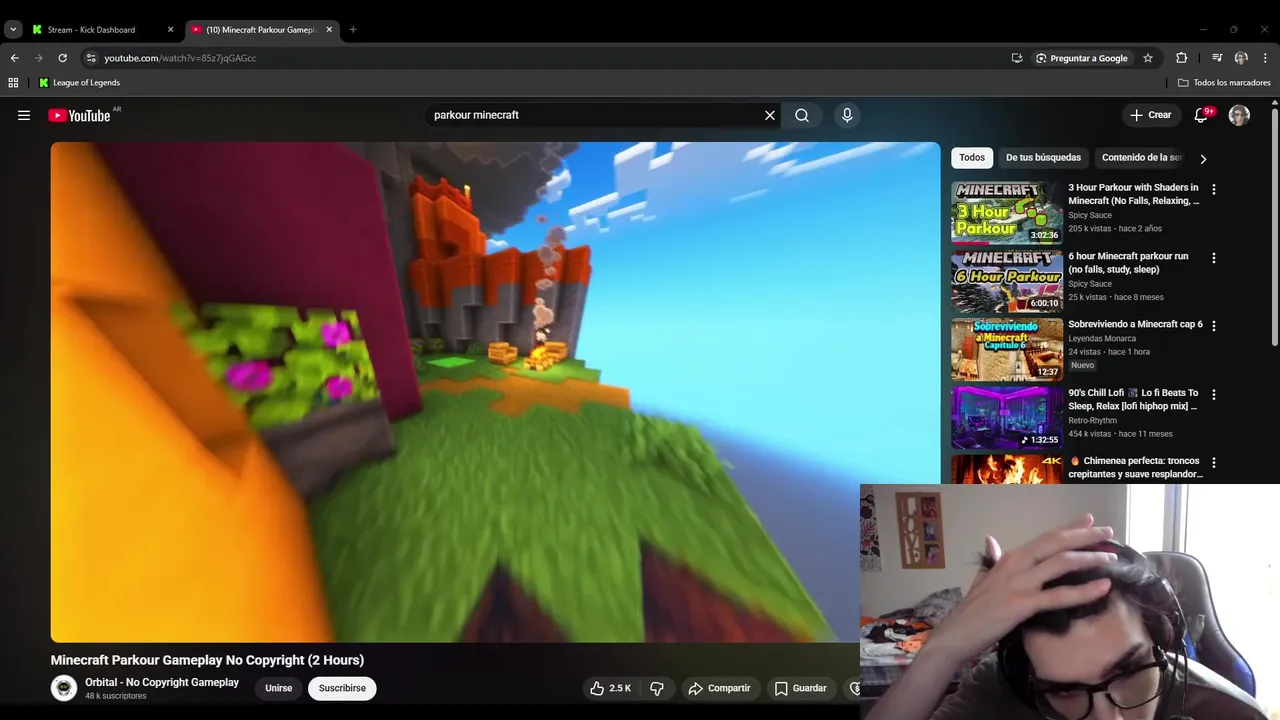Close the Kick Dashboard tab
Screen dimensions: 1280x720
point(170,30)
